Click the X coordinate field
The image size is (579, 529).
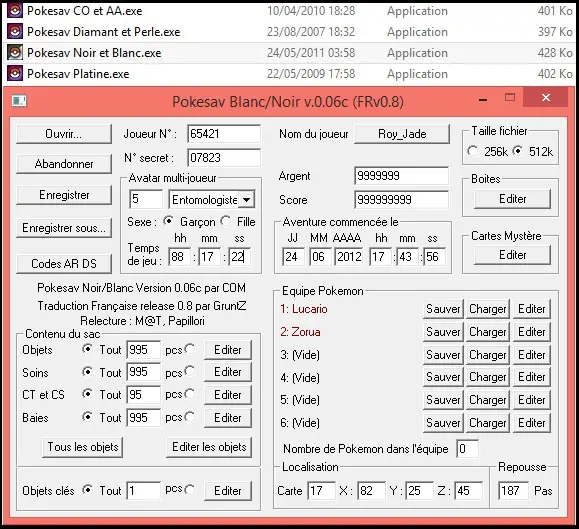371,491
